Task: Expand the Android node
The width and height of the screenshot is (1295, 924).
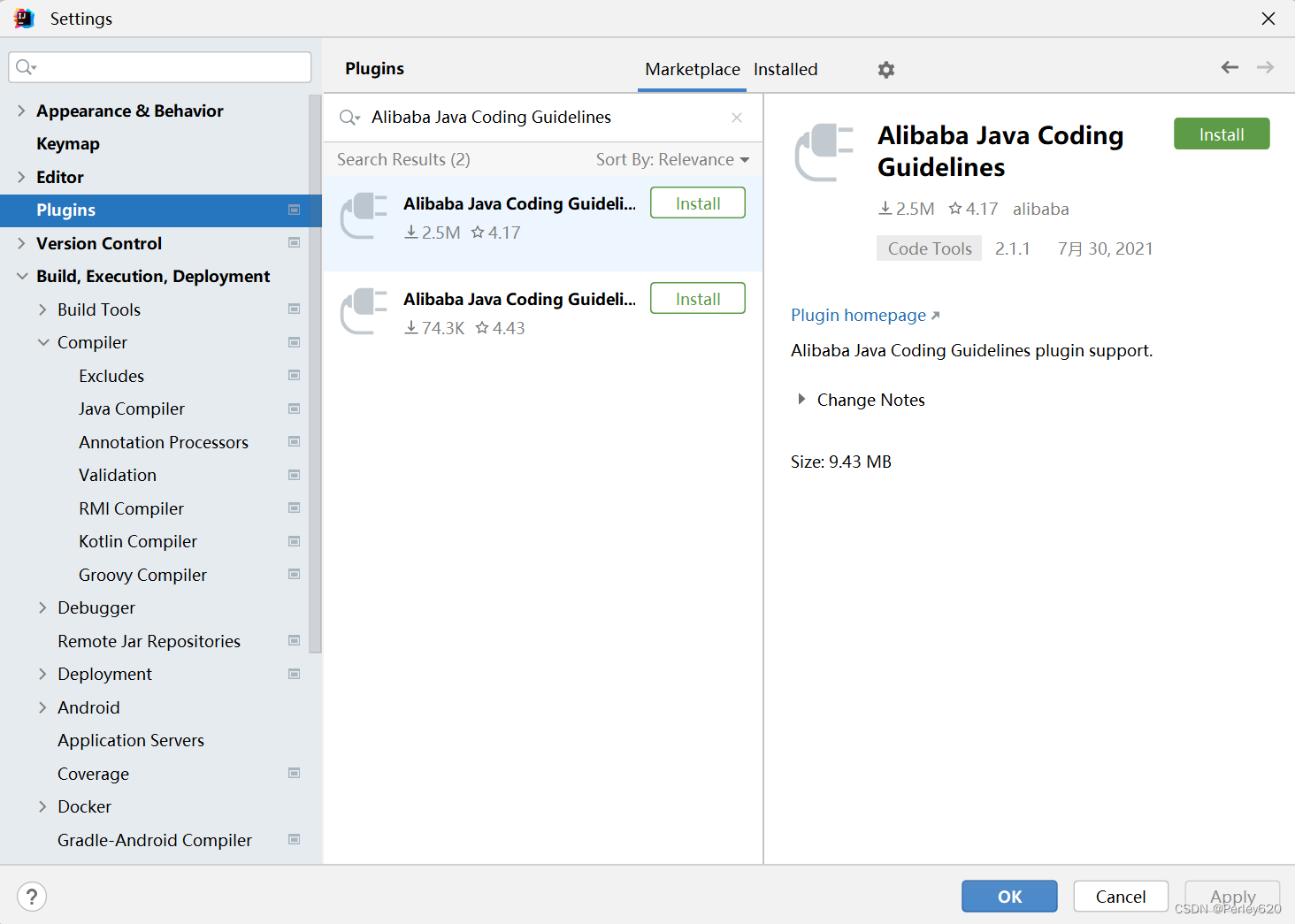Action: tap(42, 707)
